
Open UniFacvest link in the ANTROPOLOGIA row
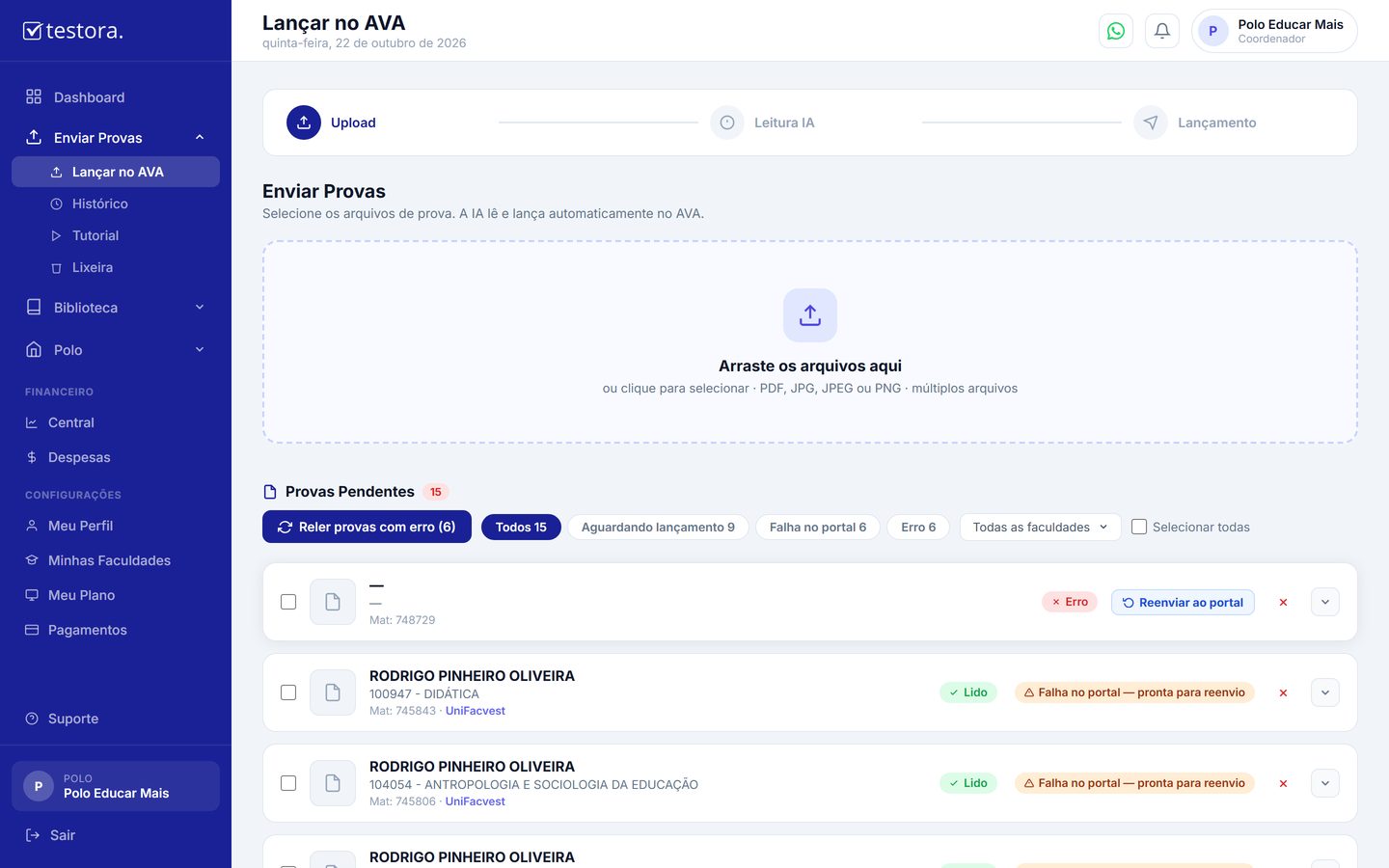476,801
